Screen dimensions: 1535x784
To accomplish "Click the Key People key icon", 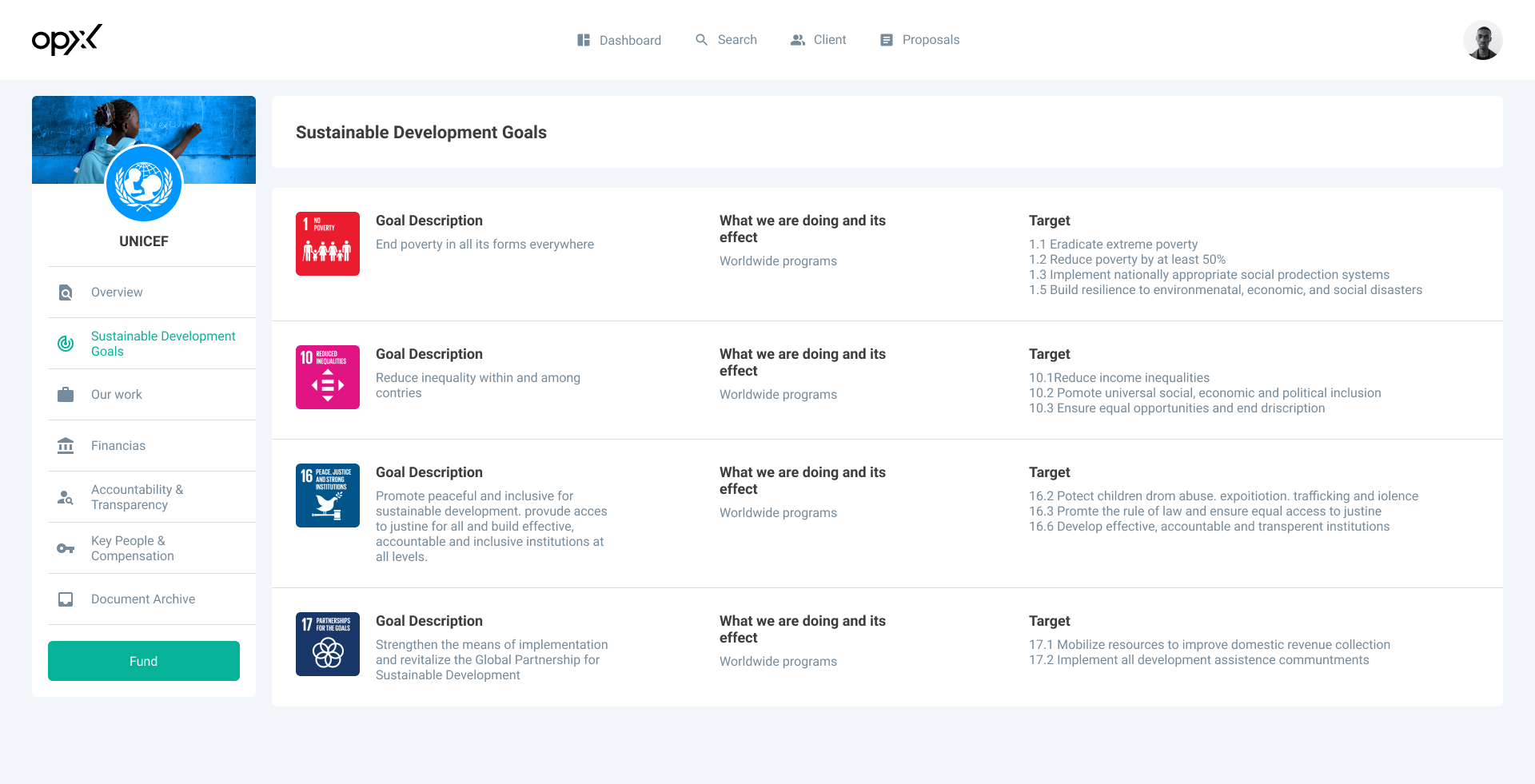I will [x=66, y=548].
